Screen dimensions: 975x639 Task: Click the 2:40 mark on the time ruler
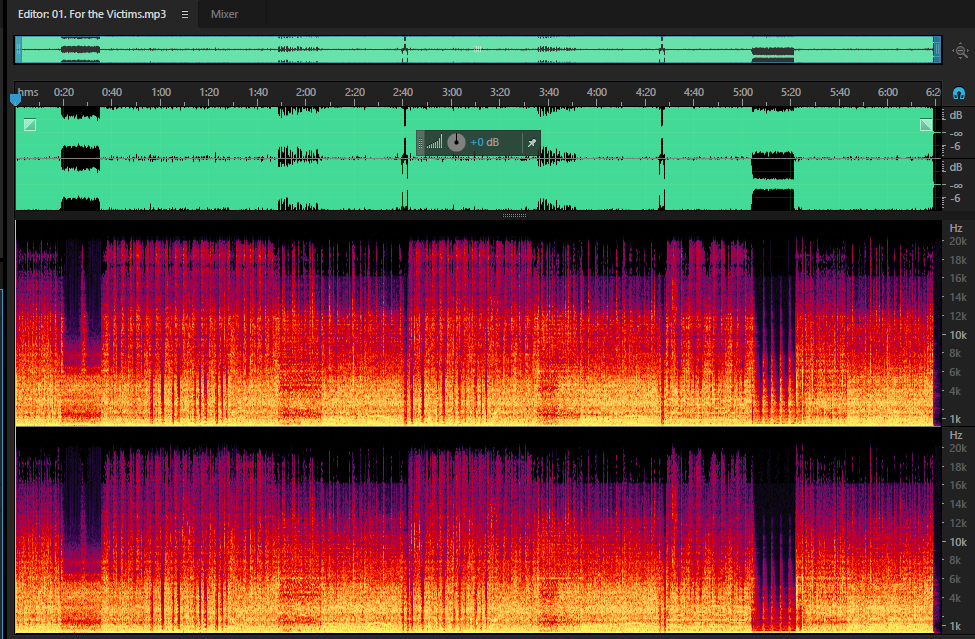pyautogui.click(x=403, y=92)
